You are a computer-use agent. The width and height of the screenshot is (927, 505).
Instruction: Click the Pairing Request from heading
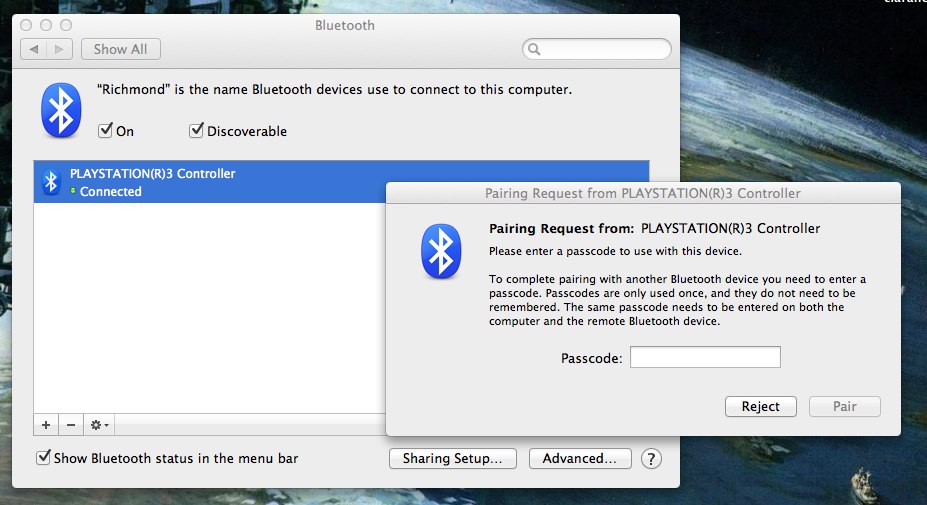tap(561, 228)
